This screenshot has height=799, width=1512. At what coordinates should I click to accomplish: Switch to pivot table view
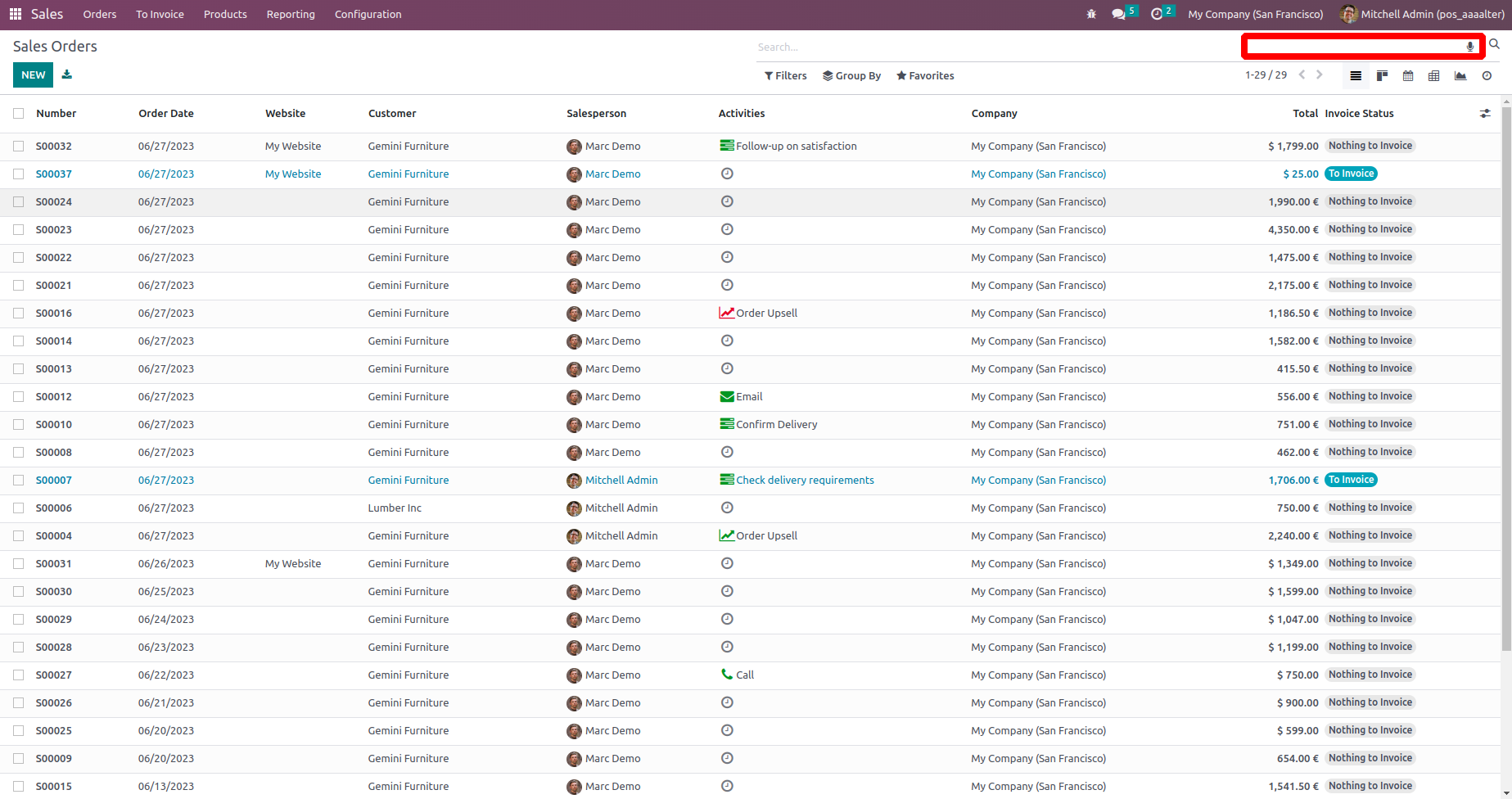[1434, 75]
